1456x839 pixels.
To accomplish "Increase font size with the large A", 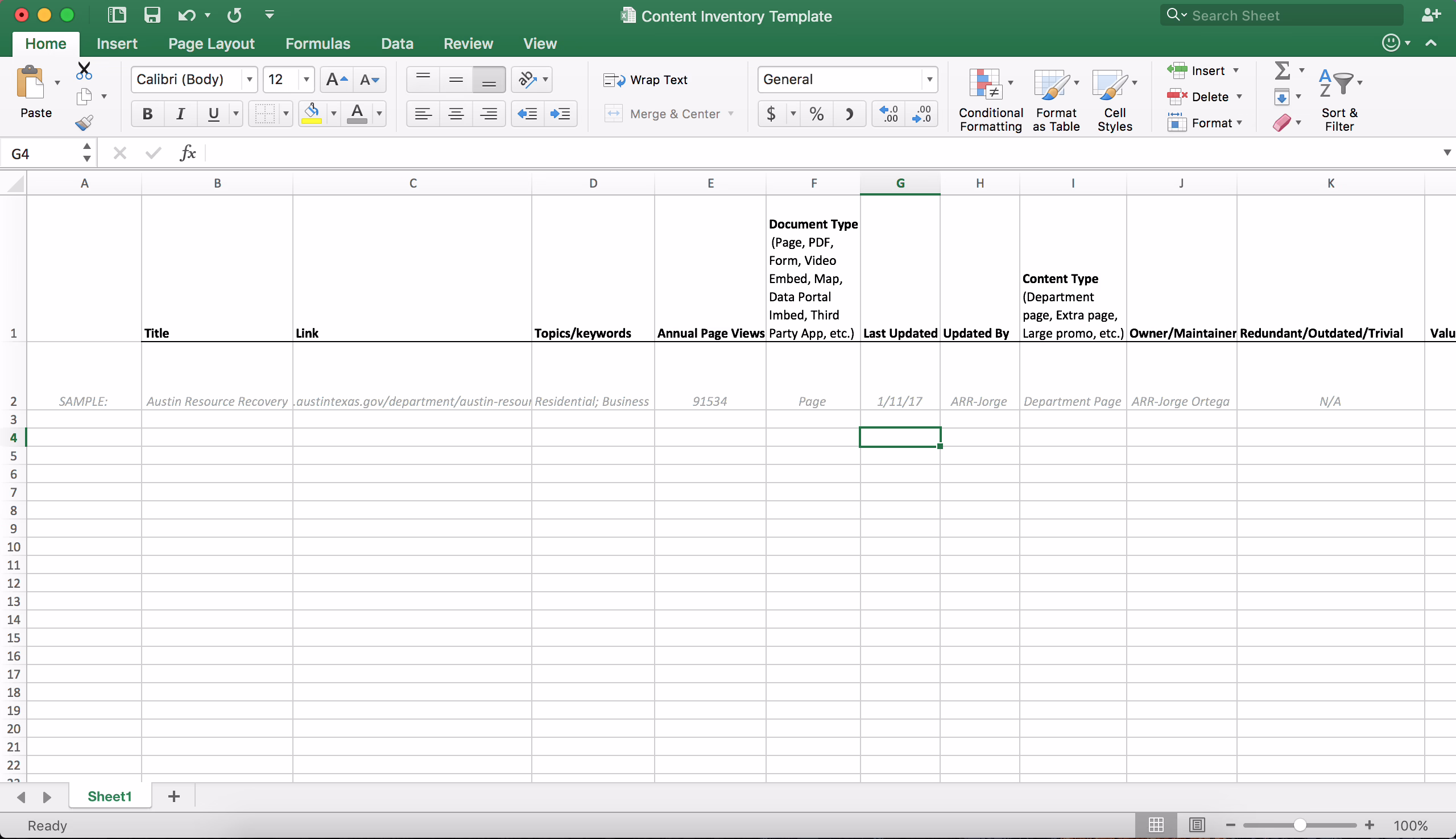I will coord(337,80).
